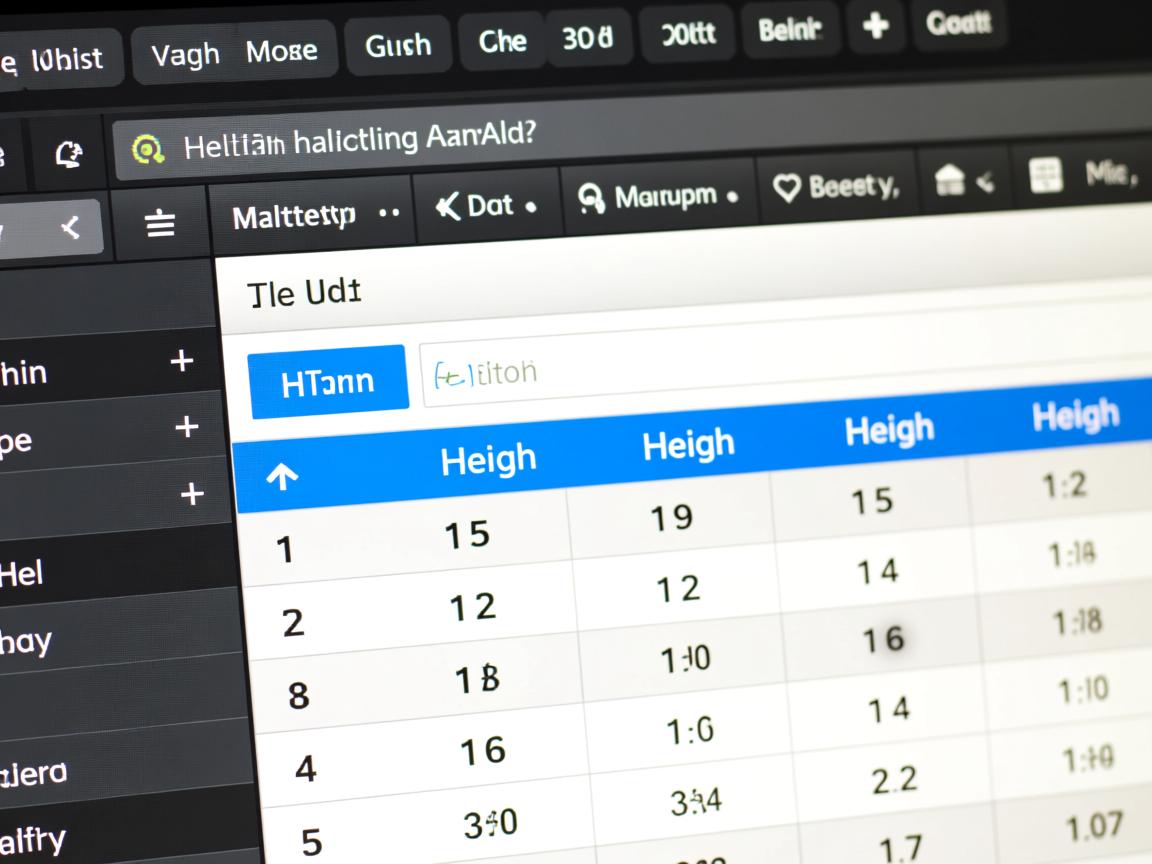Click the green search icon in address bar
The width and height of the screenshot is (1152, 864).
pos(148,150)
